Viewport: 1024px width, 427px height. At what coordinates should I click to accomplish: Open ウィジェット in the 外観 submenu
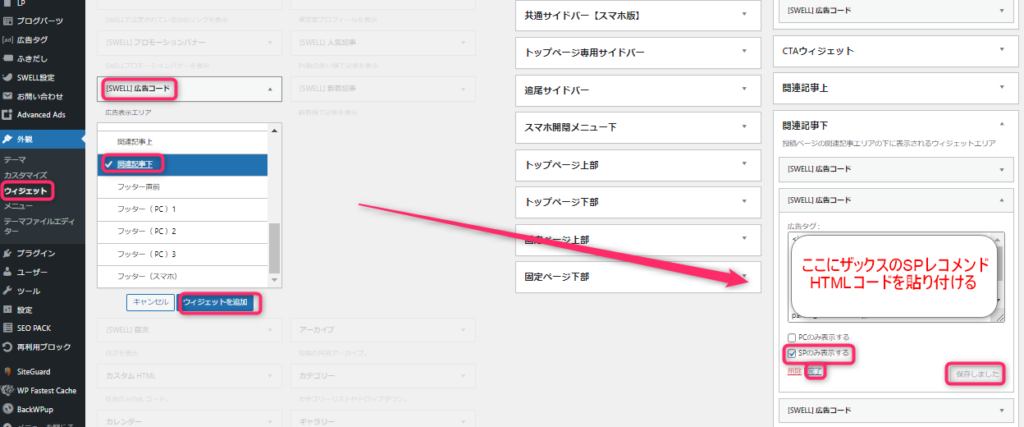(25, 190)
